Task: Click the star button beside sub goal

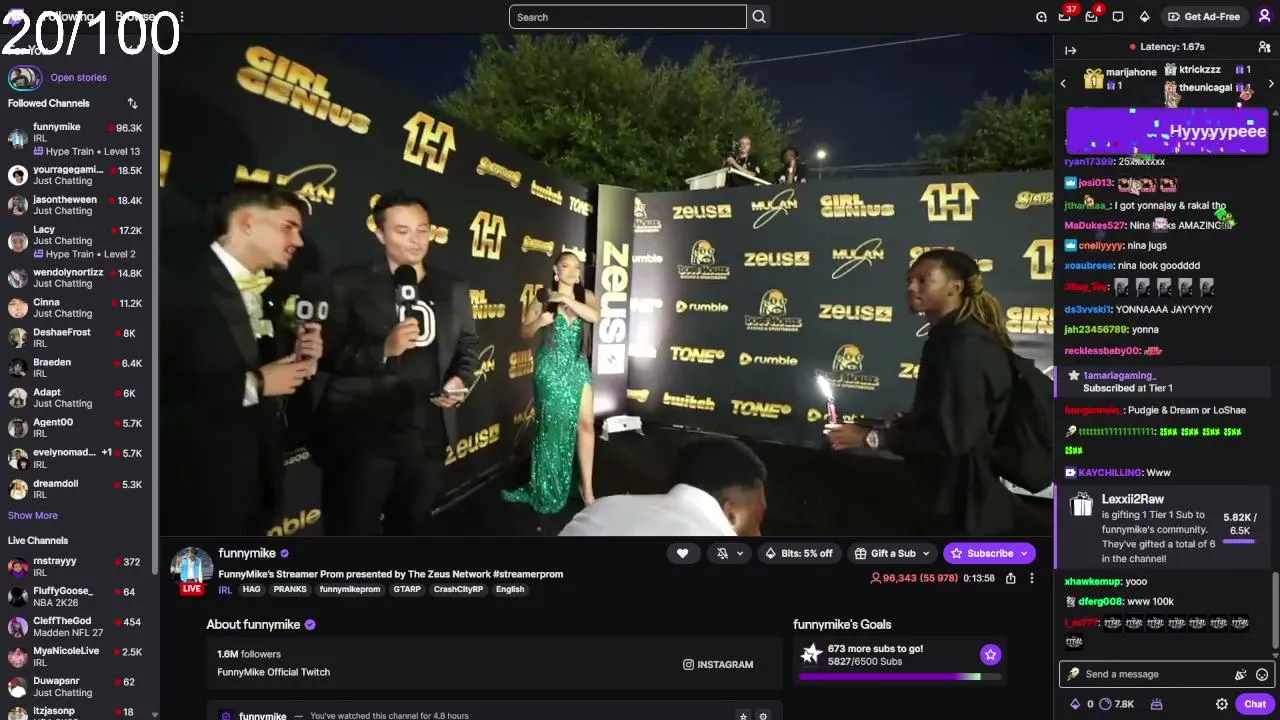Action: tap(990, 654)
